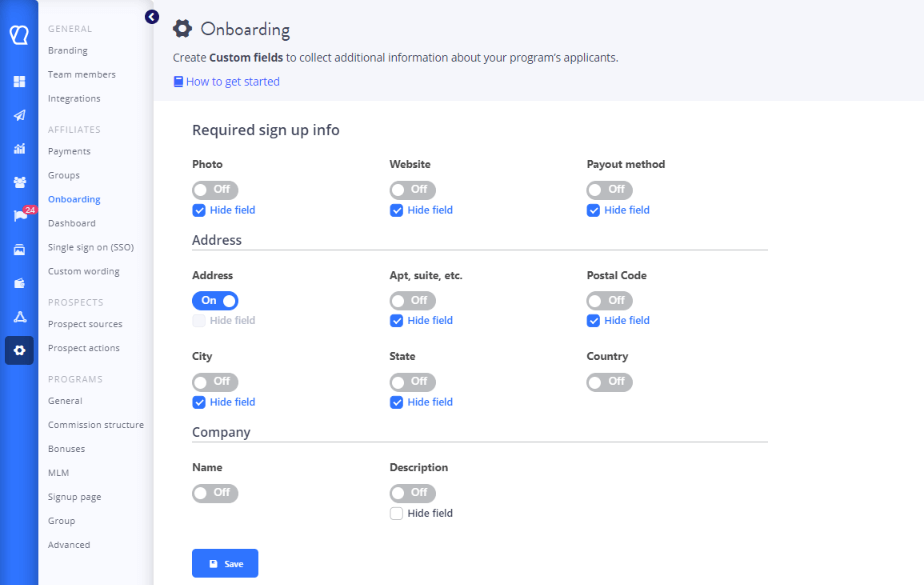Open the Signup page settings

[x=74, y=496]
